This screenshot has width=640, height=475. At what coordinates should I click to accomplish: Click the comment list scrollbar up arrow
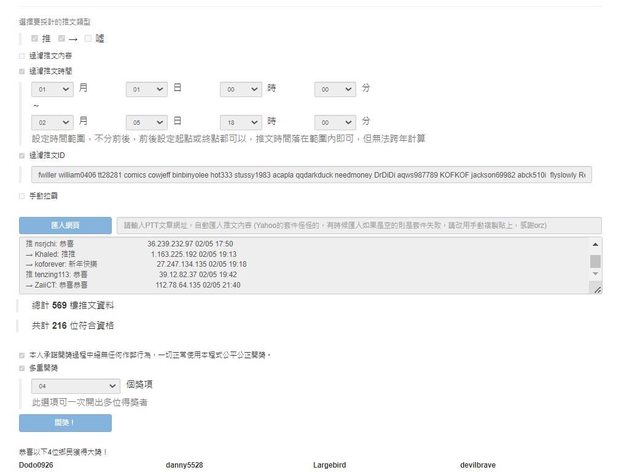[596, 246]
